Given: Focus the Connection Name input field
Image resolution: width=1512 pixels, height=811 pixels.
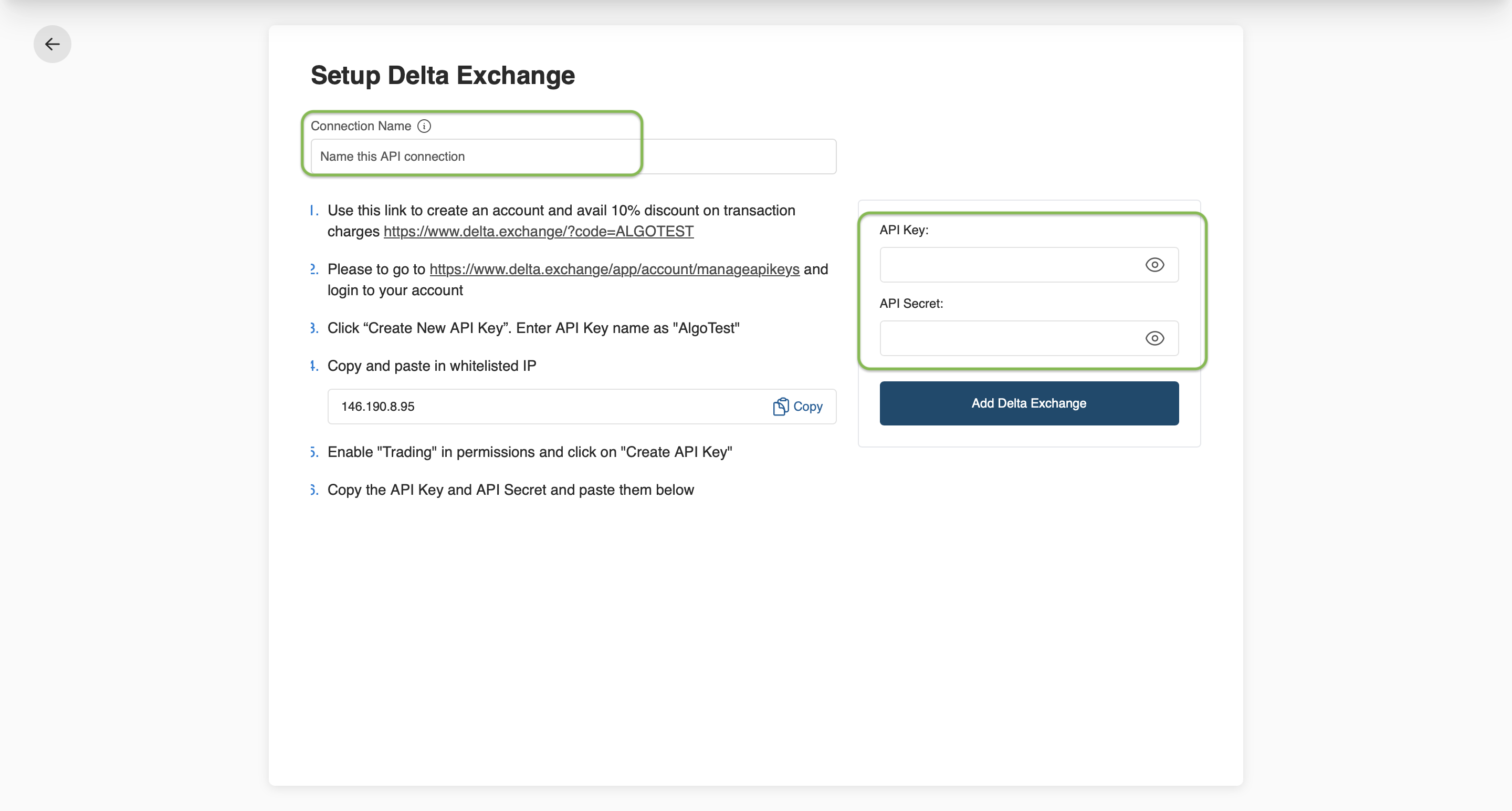Looking at the screenshot, I should (x=572, y=157).
